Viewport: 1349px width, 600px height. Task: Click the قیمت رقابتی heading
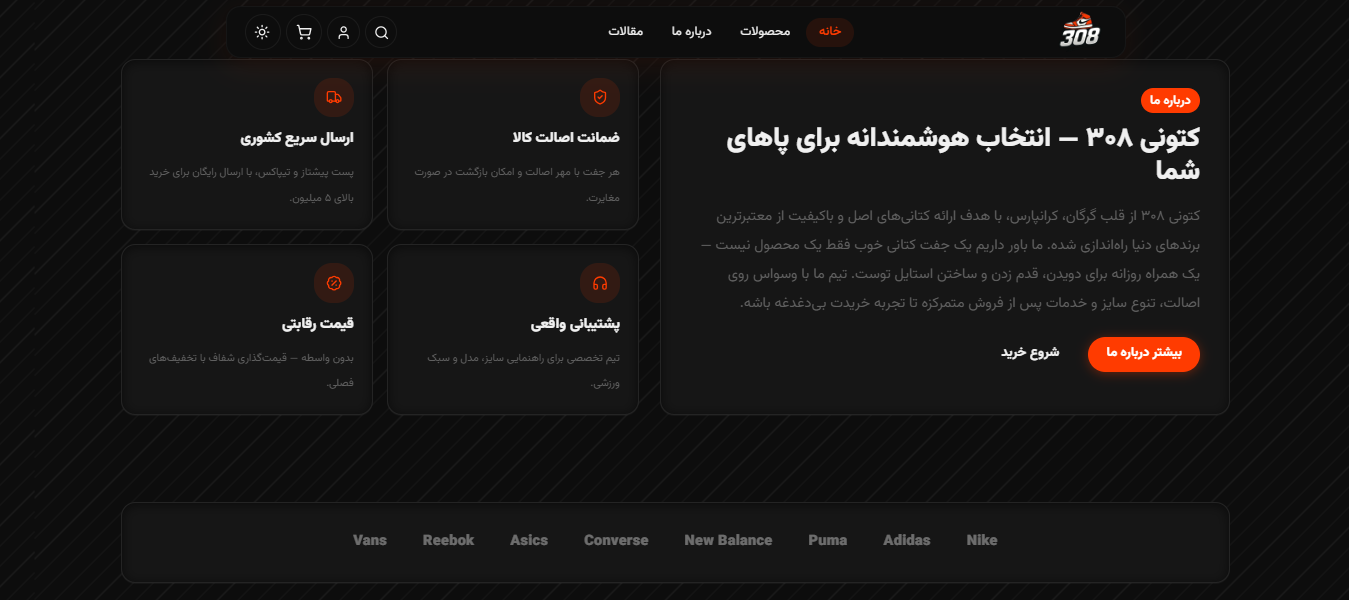pyautogui.click(x=318, y=324)
